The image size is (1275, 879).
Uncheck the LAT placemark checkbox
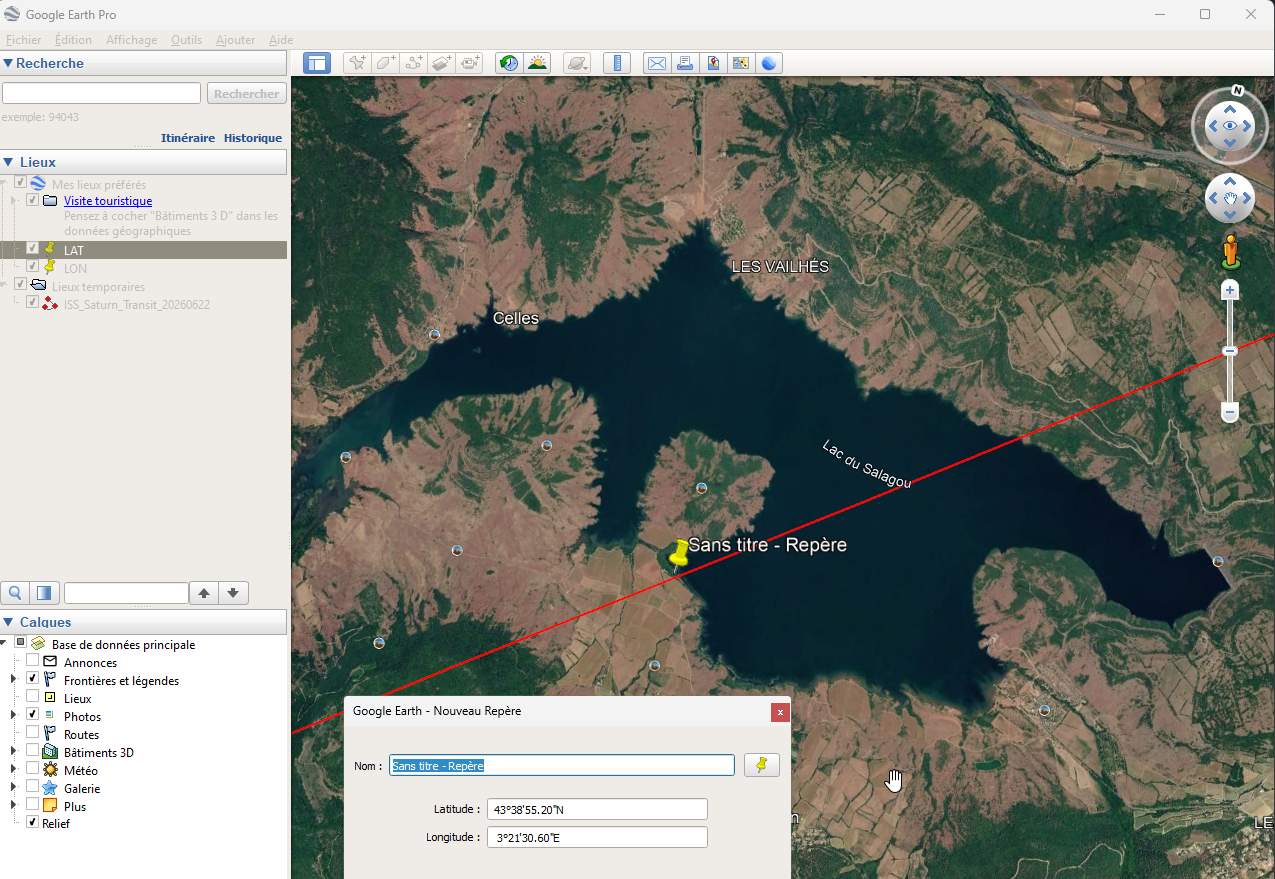pyautogui.click(x=33, y=248)
